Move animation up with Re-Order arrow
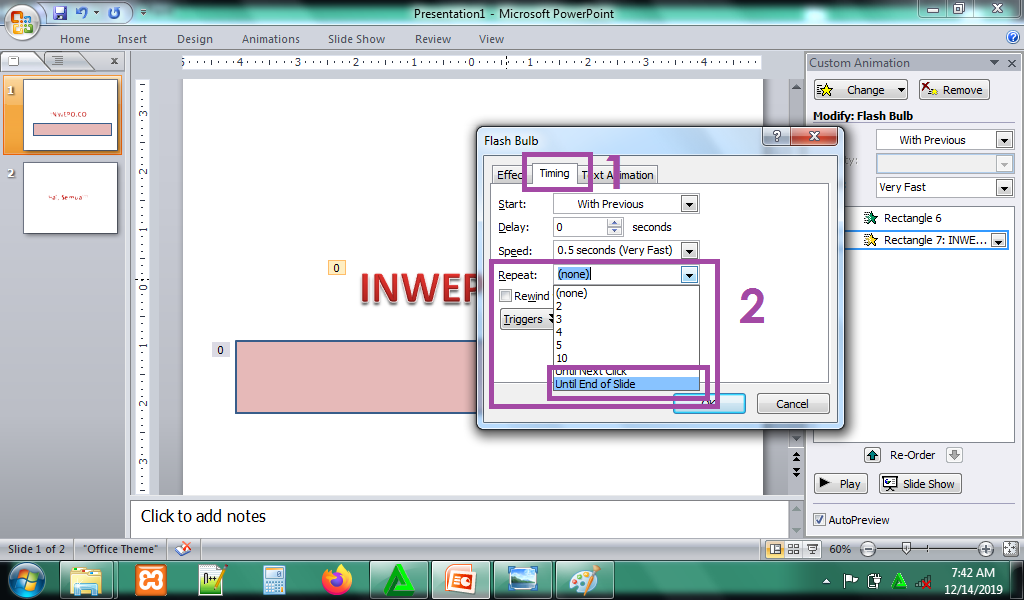Viewport: 1024px width, 600px height. pos(872,455)
